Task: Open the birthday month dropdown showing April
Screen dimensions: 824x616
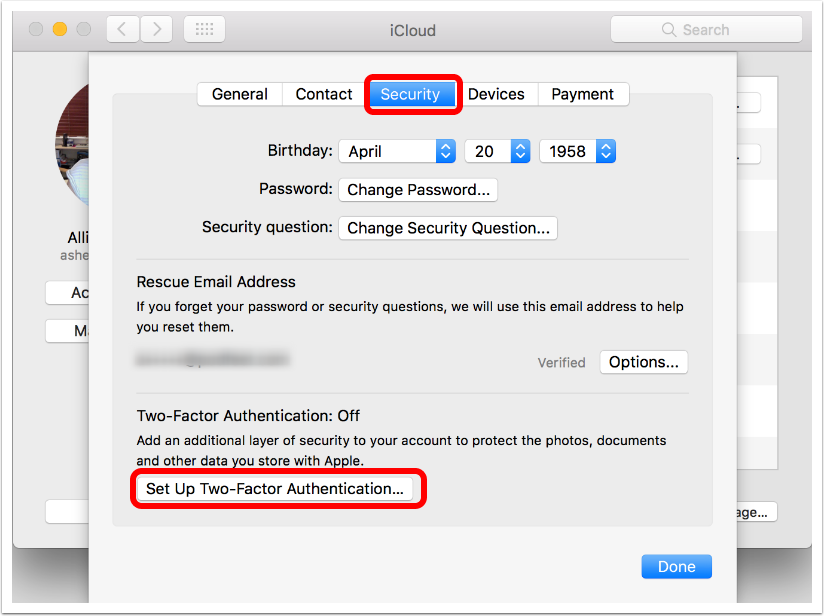Action: [398, 152]
